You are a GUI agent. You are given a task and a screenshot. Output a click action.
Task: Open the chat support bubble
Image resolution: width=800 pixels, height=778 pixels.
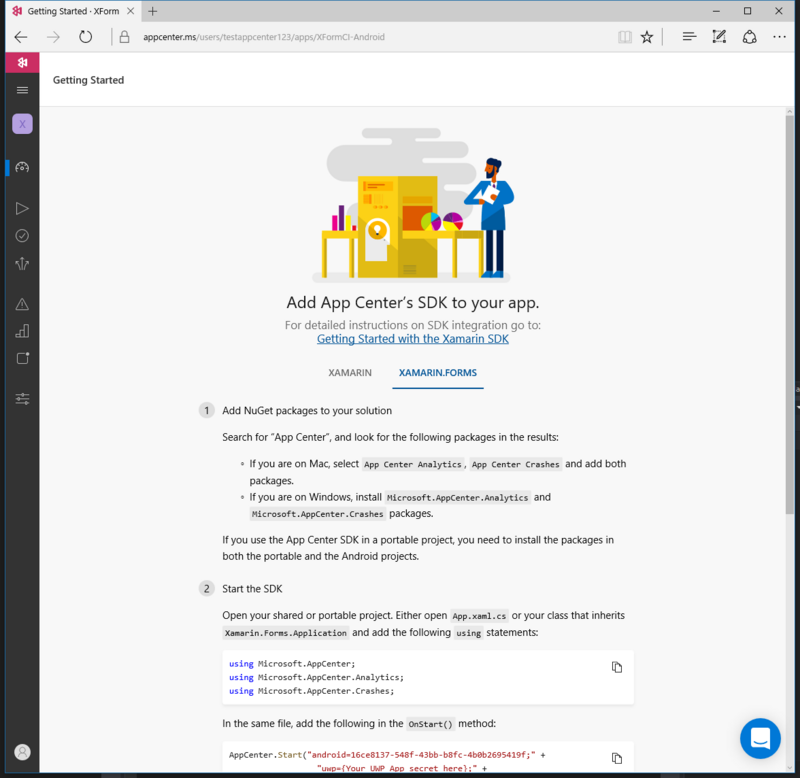760,738
